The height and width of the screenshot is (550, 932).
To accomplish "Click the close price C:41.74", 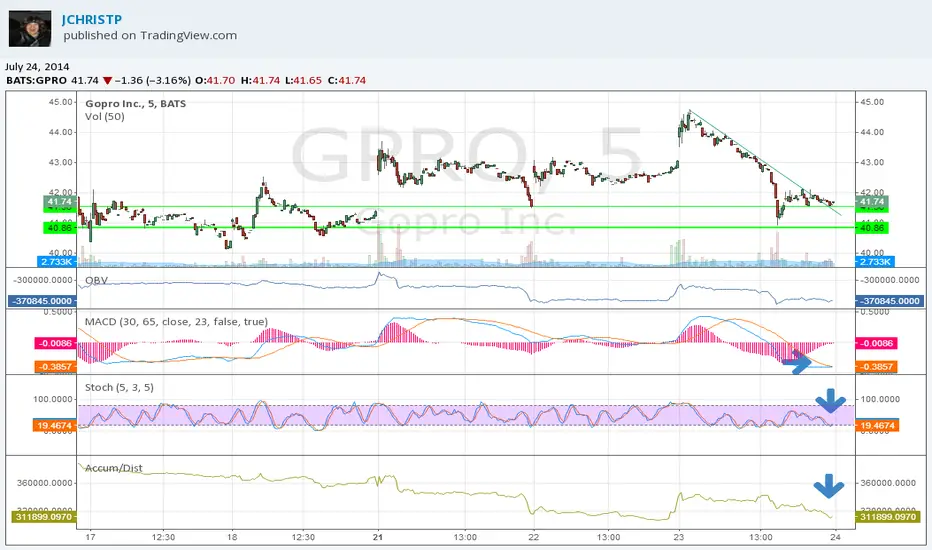I will 347,80.
